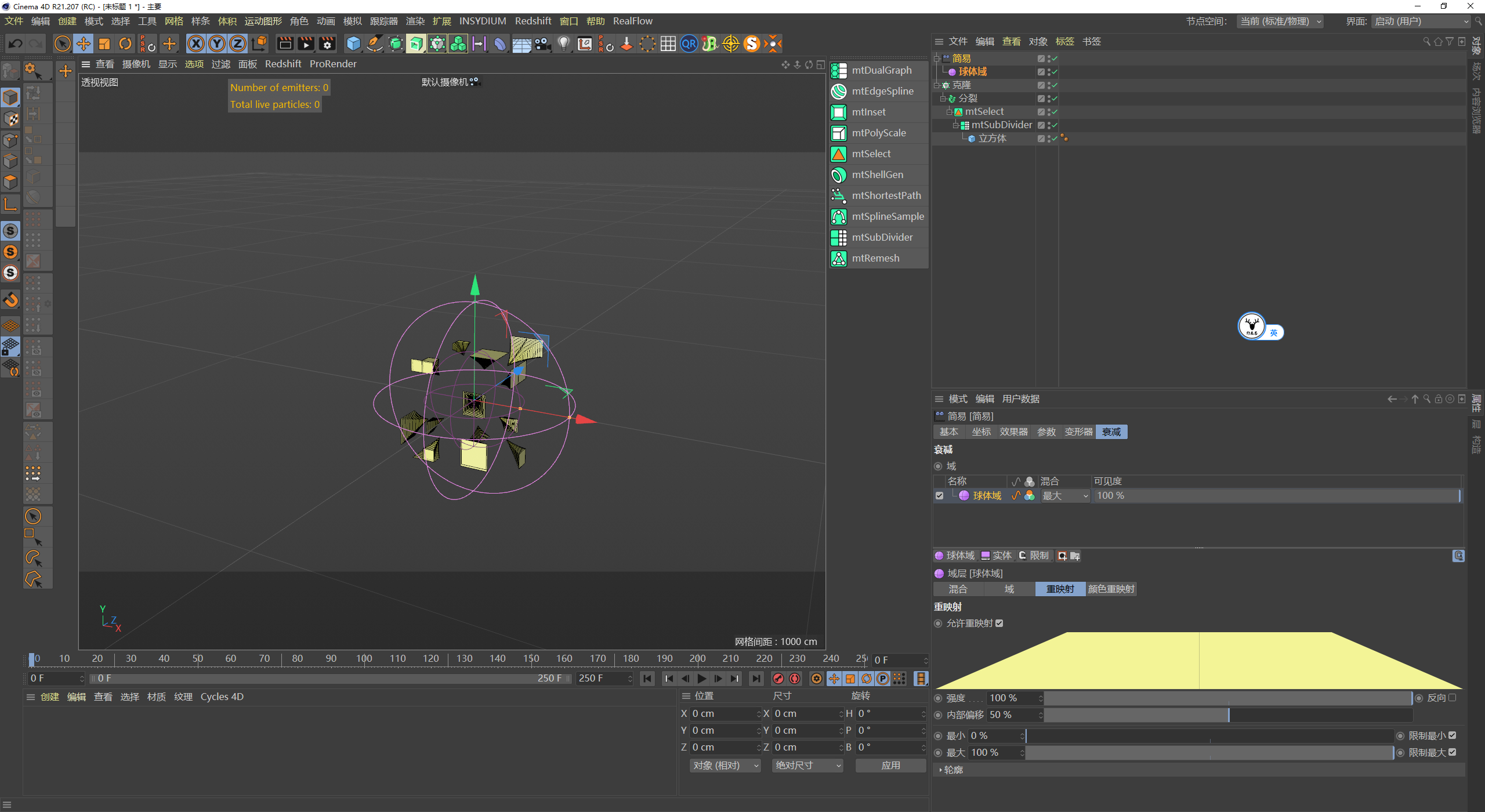Viewport: 1485px width, 812px height.
Task: Open the 对象 (相对) coordinate dropdown
Action: (x=725, y=766)
